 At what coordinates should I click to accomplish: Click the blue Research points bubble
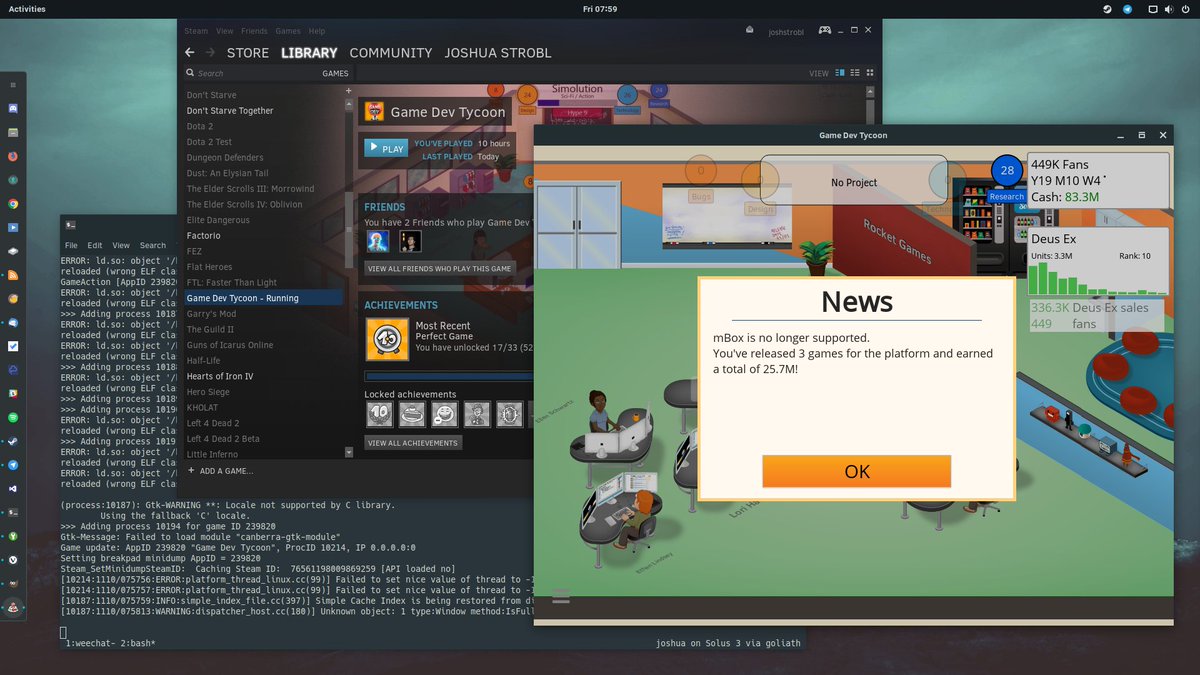[x=1006, y=171]
